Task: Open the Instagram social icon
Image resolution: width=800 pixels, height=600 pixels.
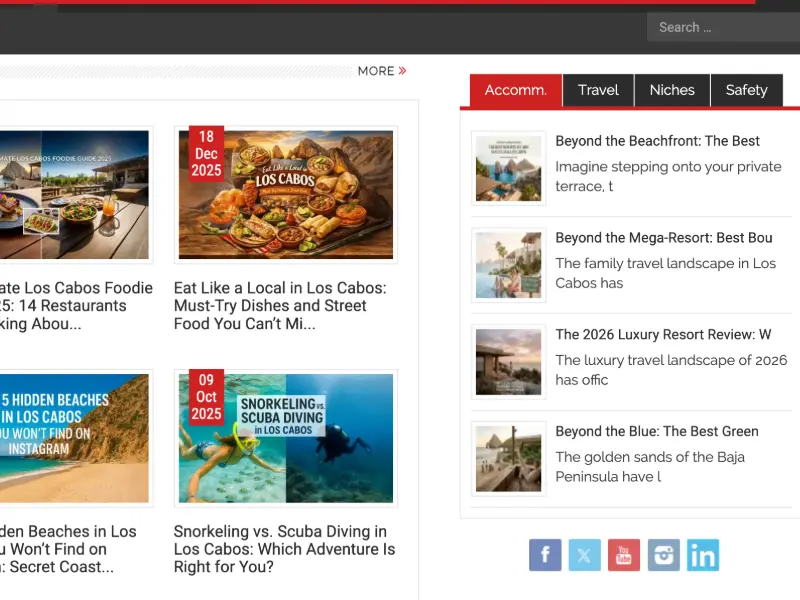Action: 663,555
